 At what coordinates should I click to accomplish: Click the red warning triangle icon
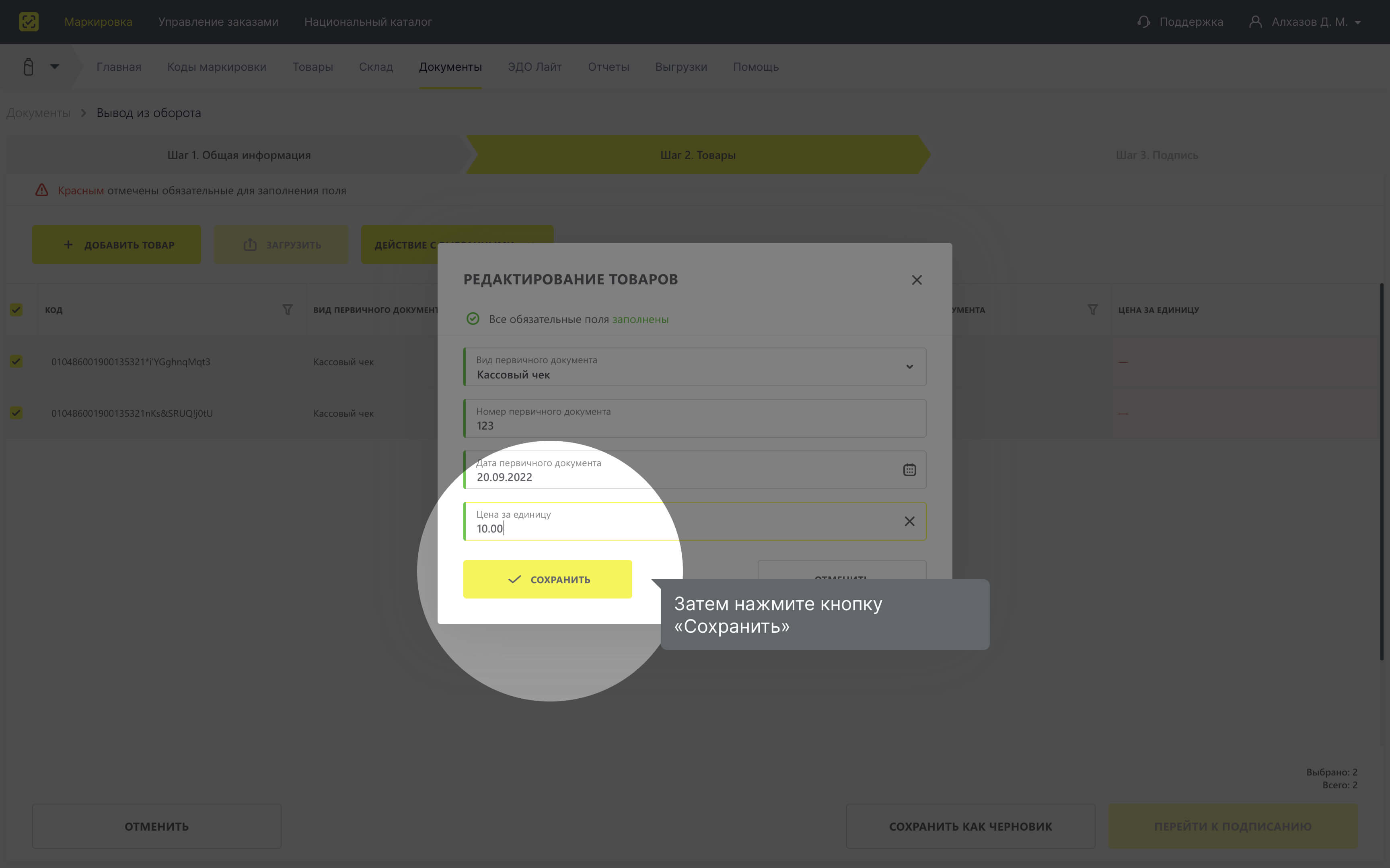42,190
